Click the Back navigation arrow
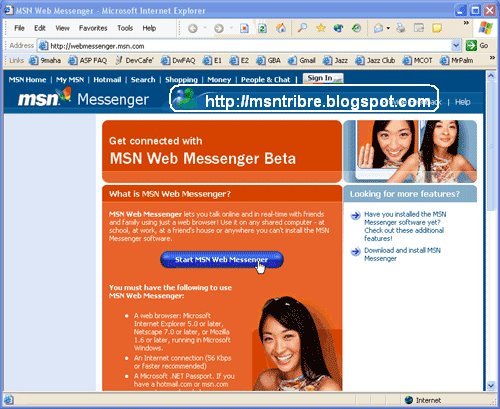 pyautogui.click(x=193, y=29)
